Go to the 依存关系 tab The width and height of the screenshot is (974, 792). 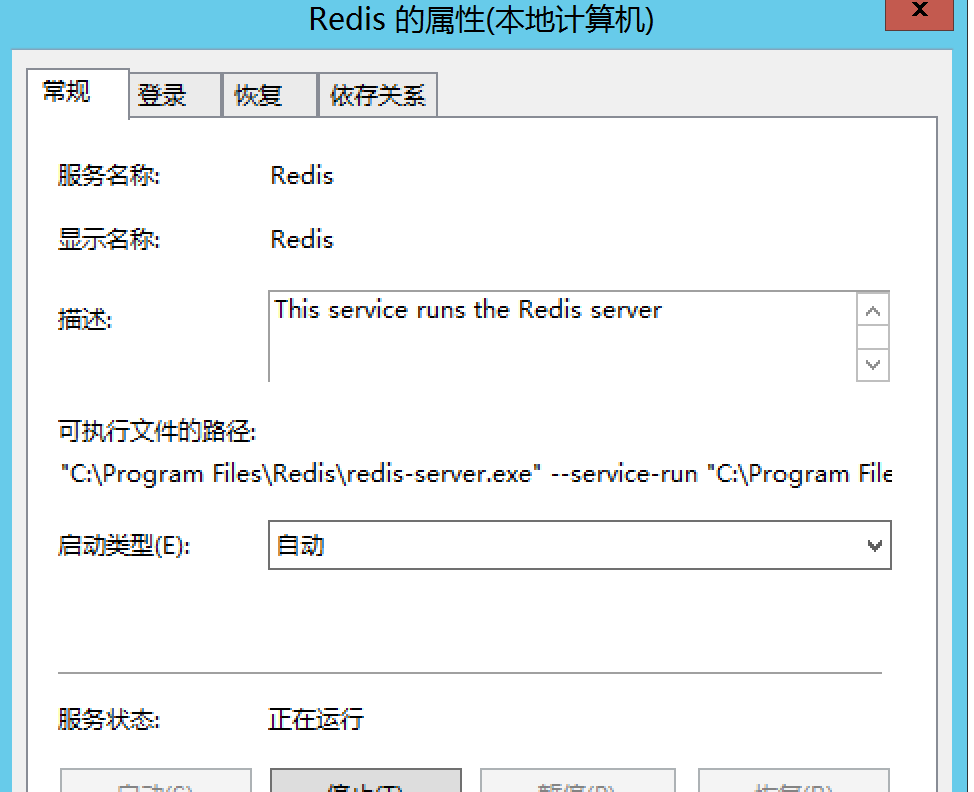pyautogui.click(x=378, y=95)
